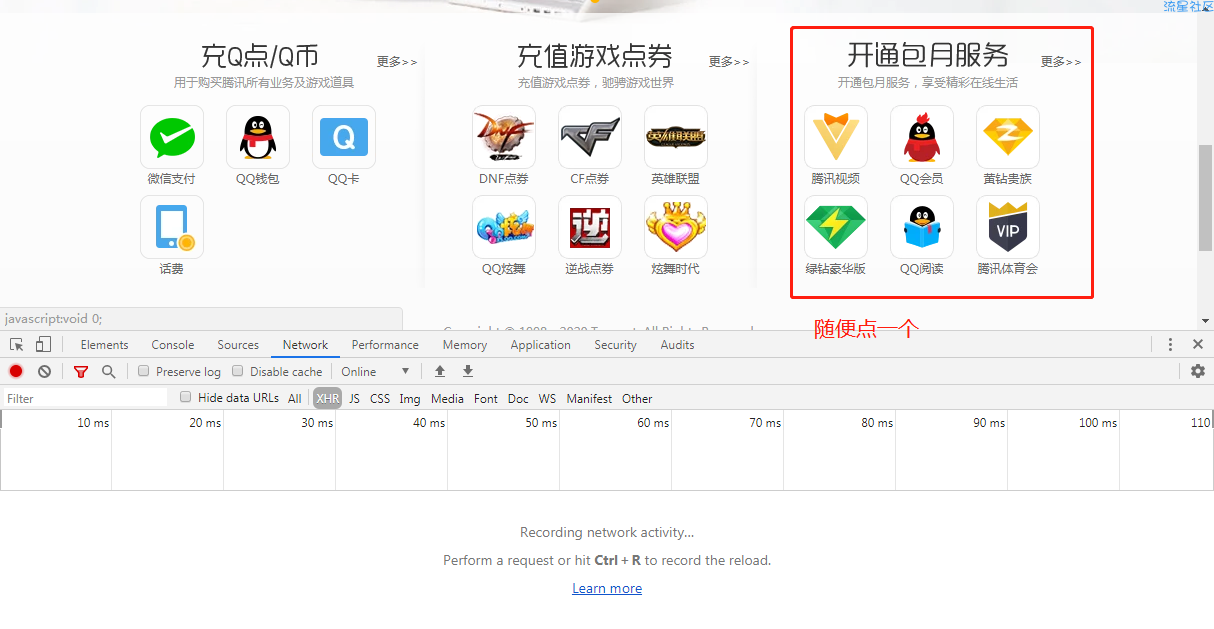
Task: Close the DevTools panel
Action: (x=1198, y=344)
